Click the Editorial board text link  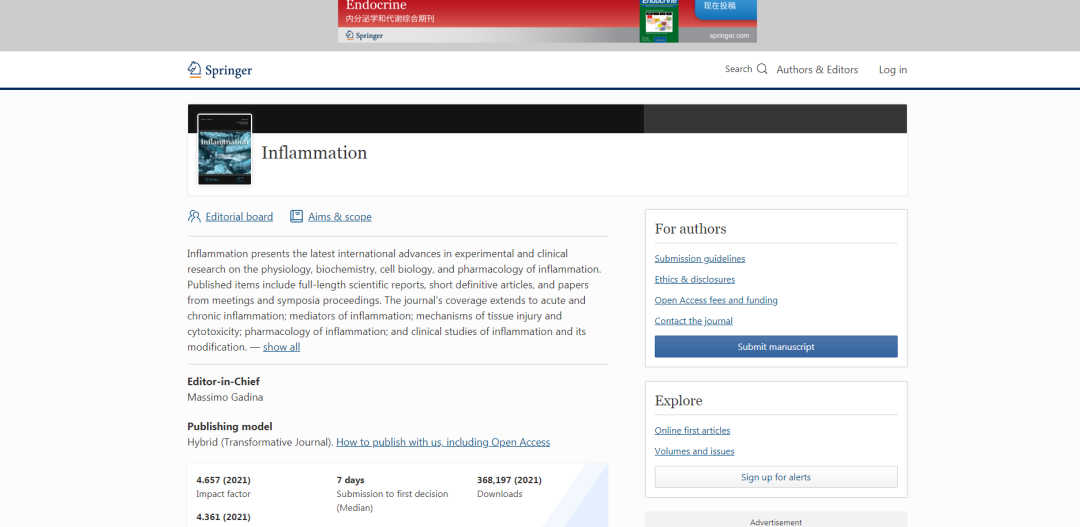pyautogui.click(x=239, y=217)
